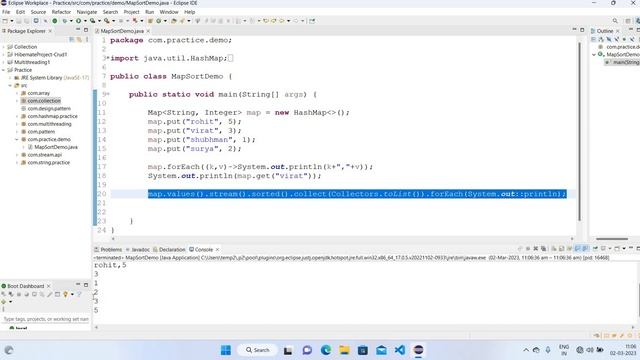
Task: Run the program with green Run icon
Action: tap(78, 21)
